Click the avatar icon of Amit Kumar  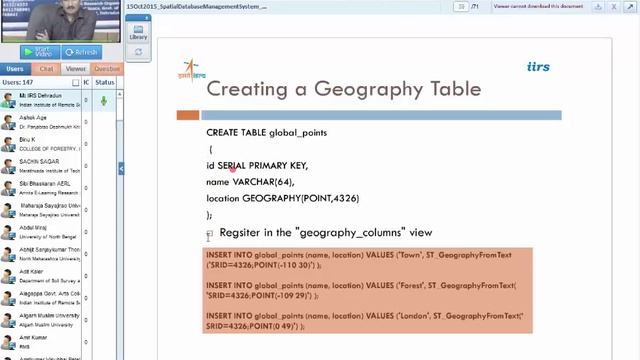[8, 342]
